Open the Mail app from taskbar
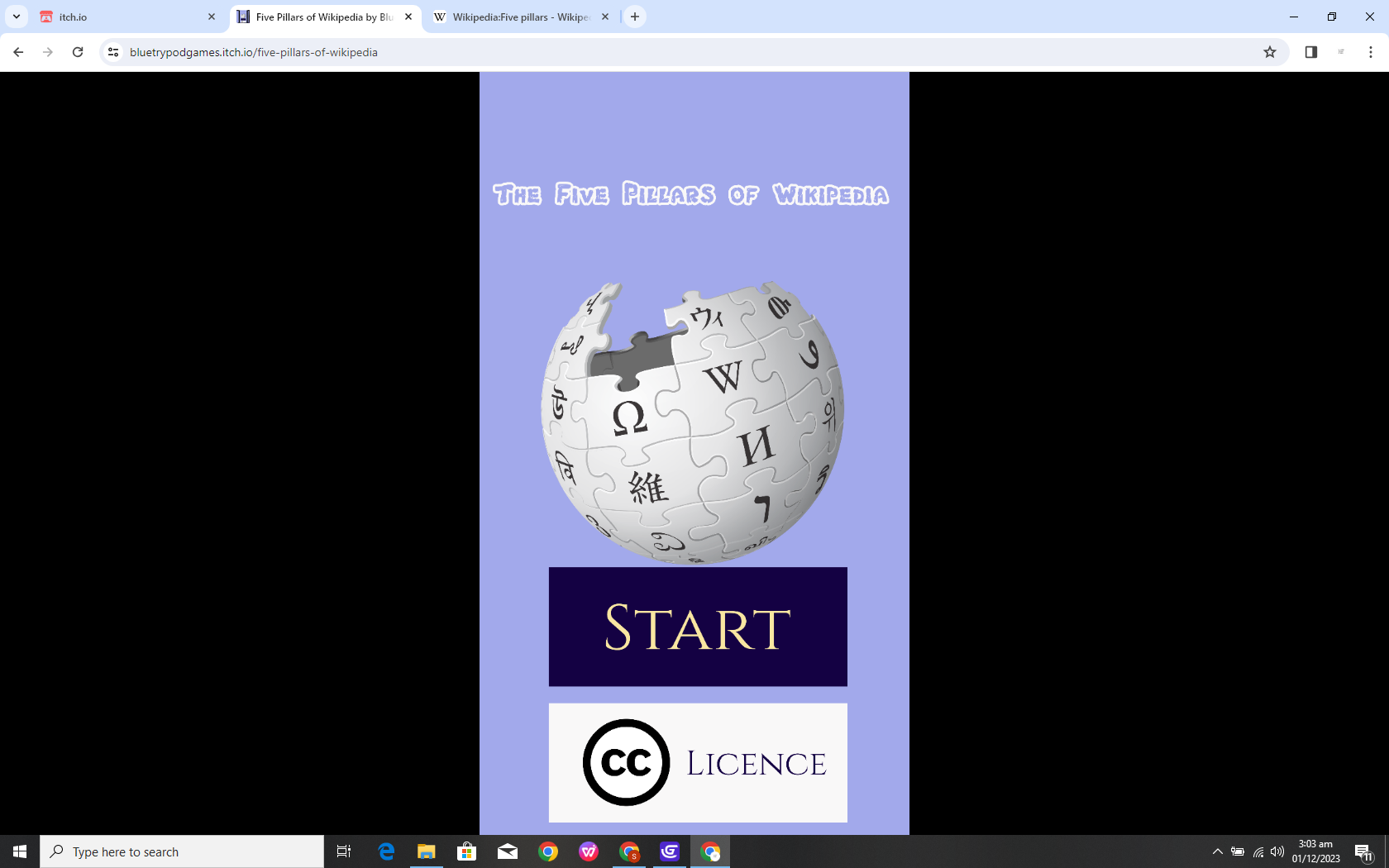 [x=508, y=851]
